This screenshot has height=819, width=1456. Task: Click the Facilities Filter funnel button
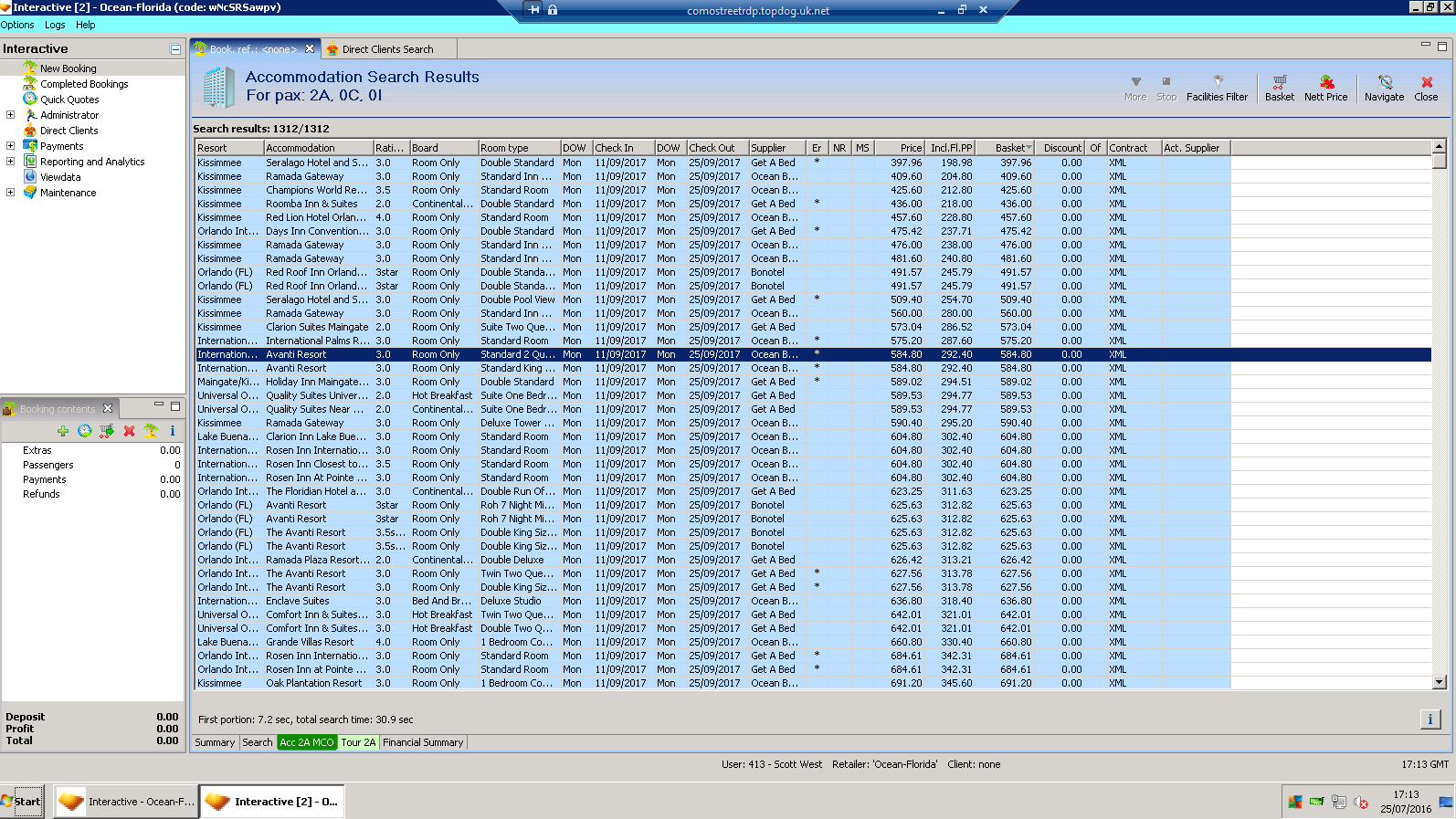coord(1217,88)
